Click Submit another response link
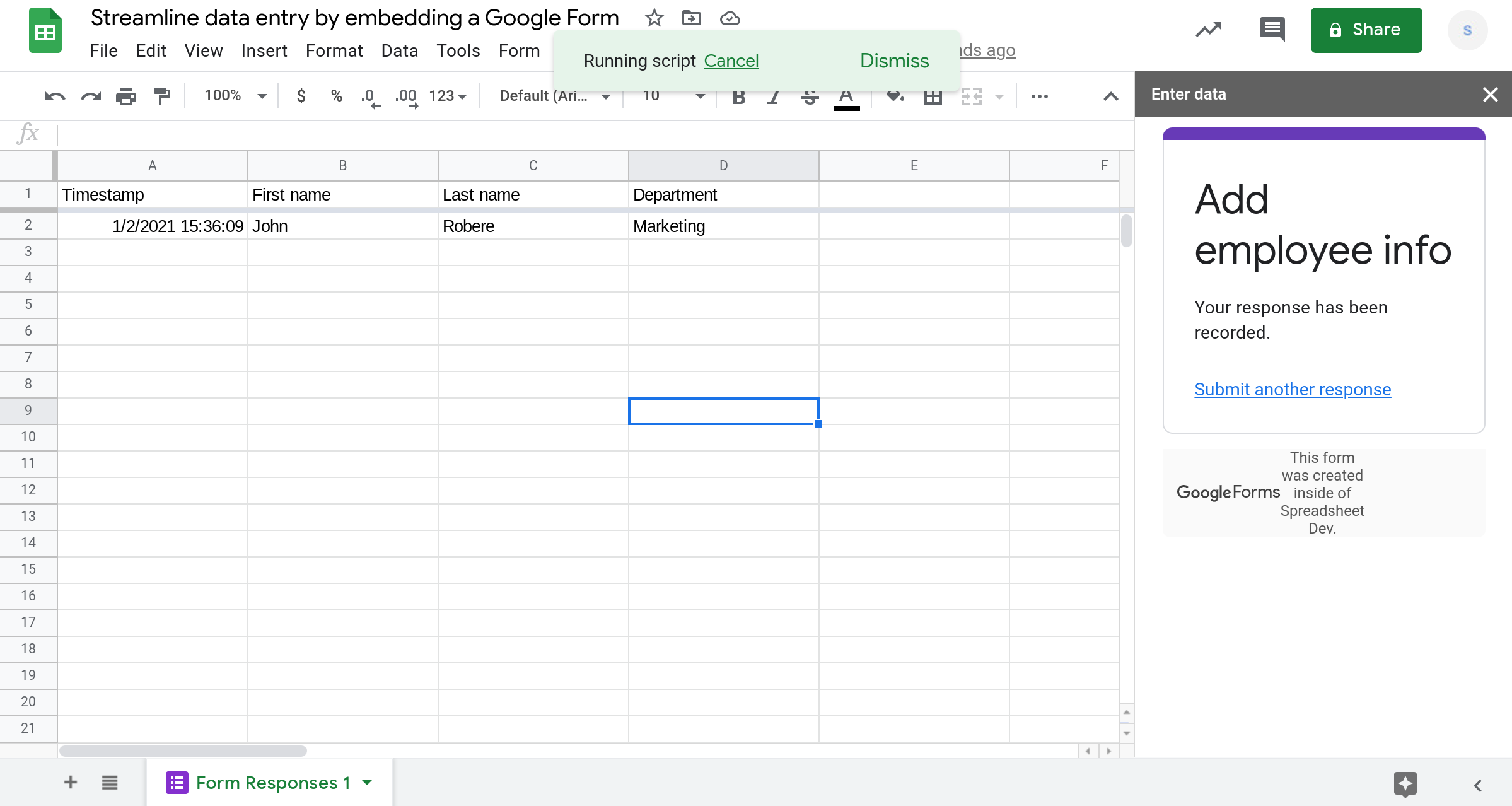Viewport: 1512px width, 806px height. coord(1293,389)
